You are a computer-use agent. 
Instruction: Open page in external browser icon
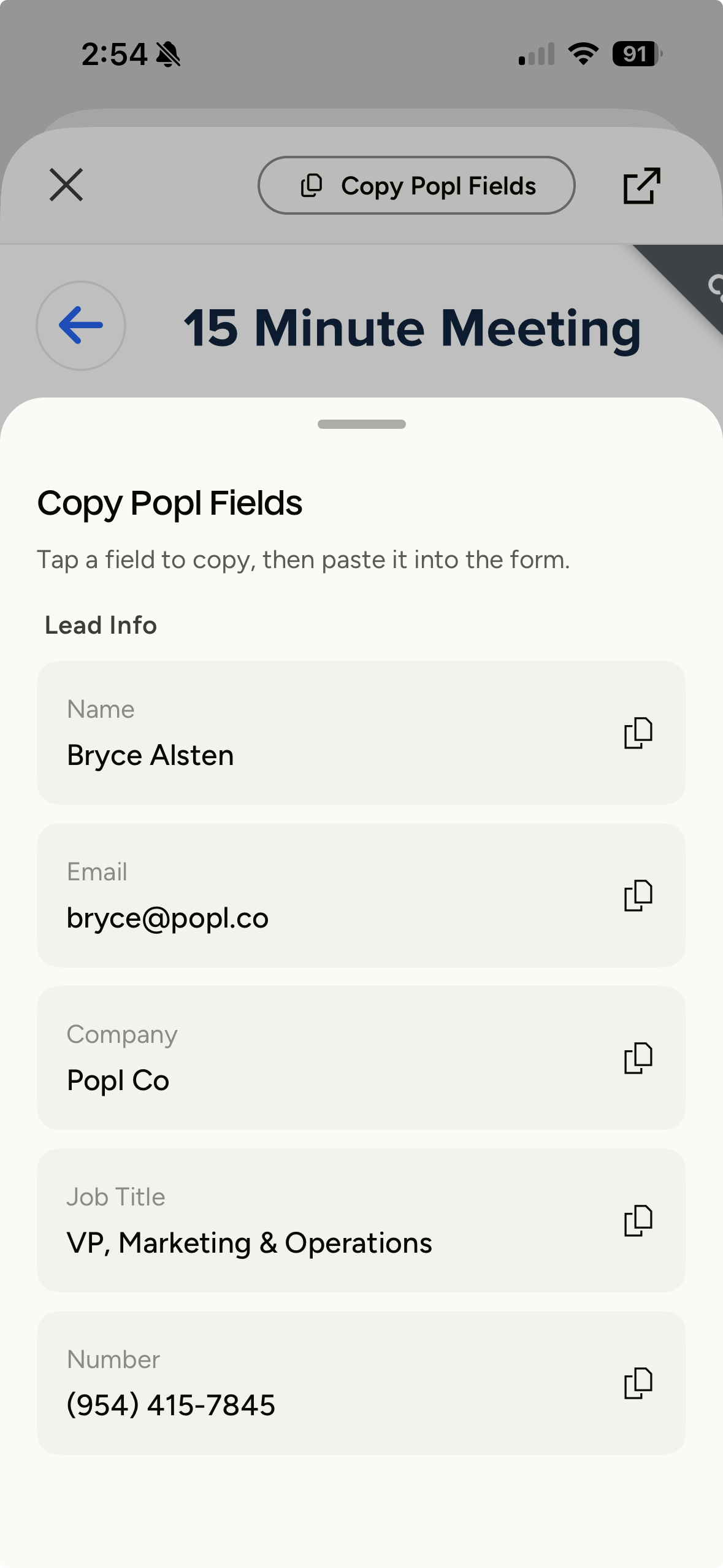[x=641, y=185]
